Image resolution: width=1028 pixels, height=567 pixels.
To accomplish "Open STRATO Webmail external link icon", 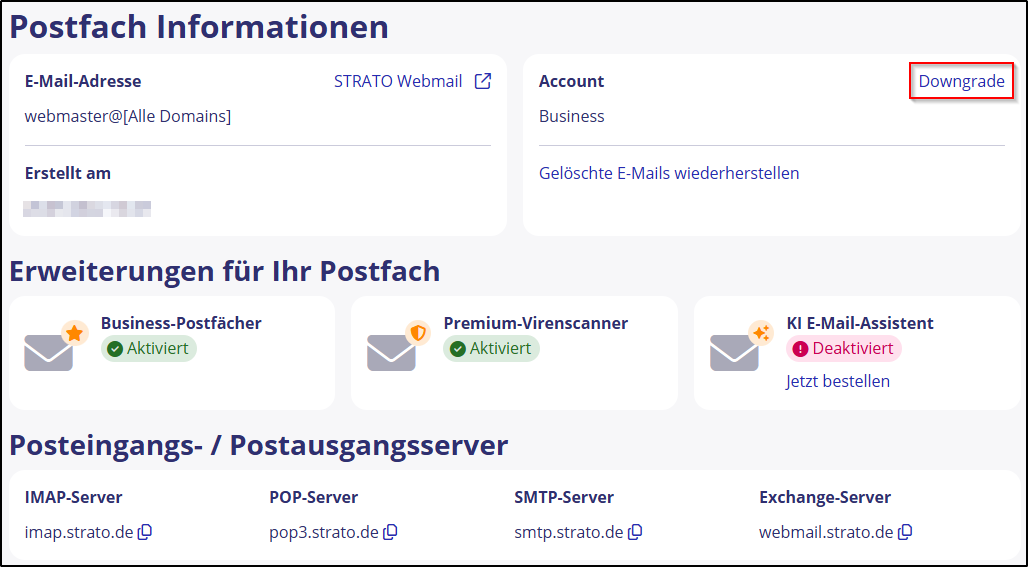I will pyautogui.click(x=483, y=81).
